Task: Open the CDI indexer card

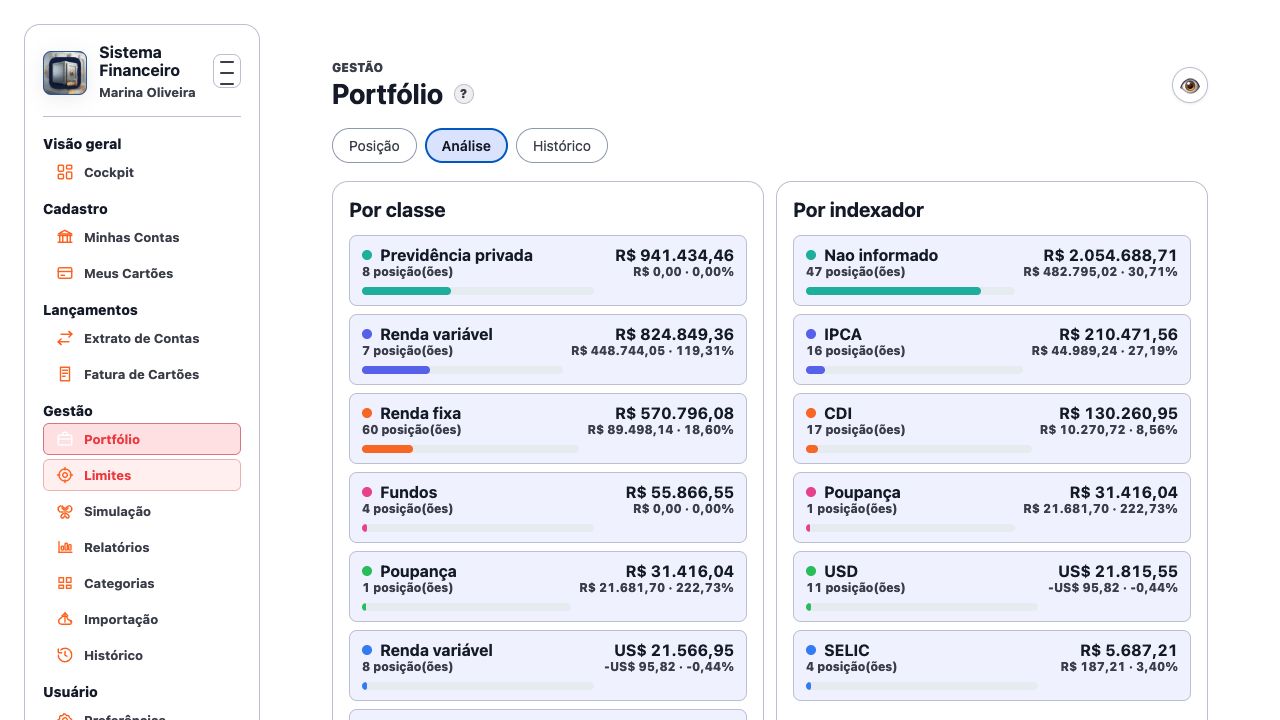Action: [992, 428]
